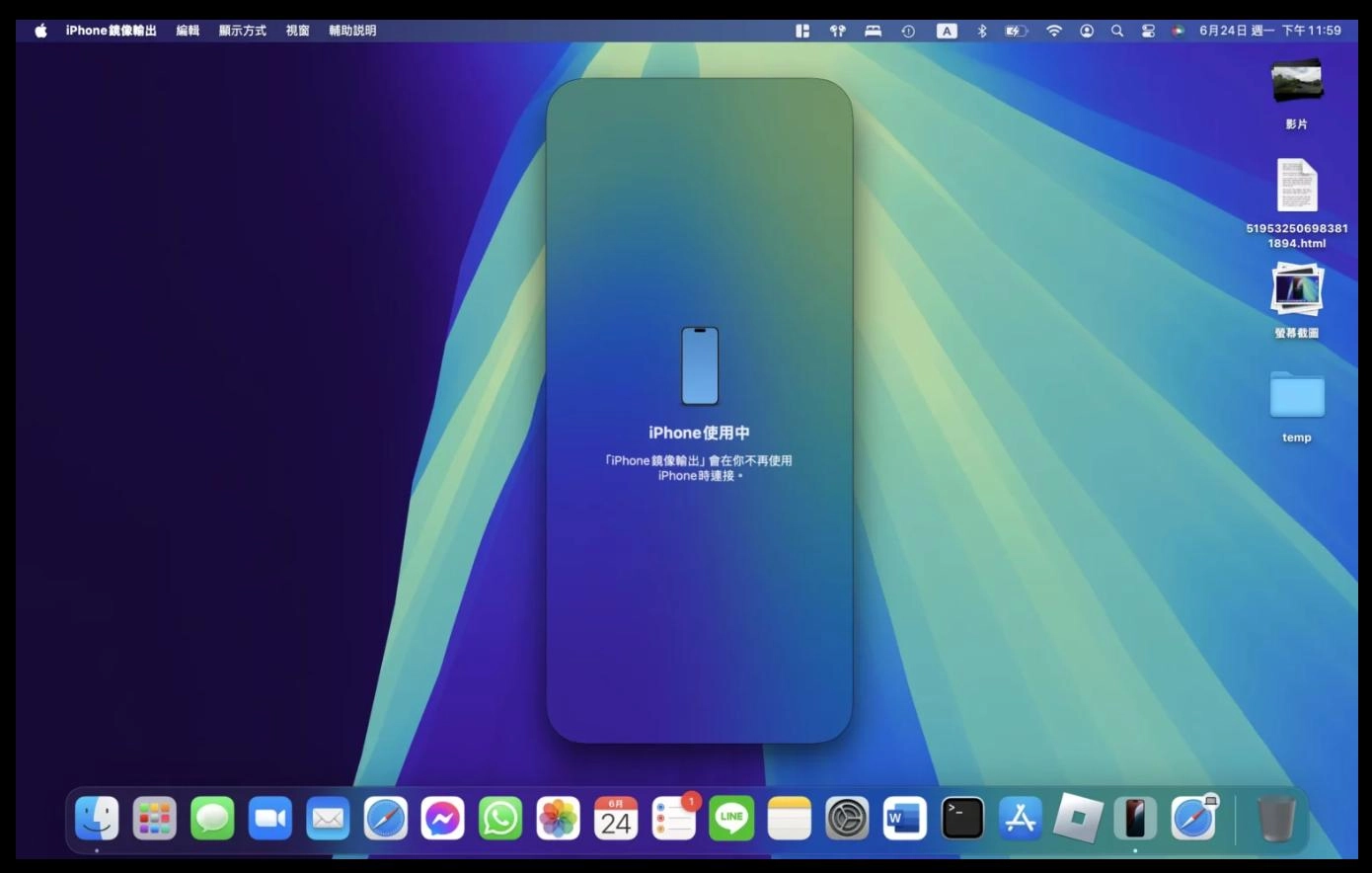Click iPhone Mirroring icon in Dock
The height and width of the screenshot is (873, 1372).
coord(1135,818)
